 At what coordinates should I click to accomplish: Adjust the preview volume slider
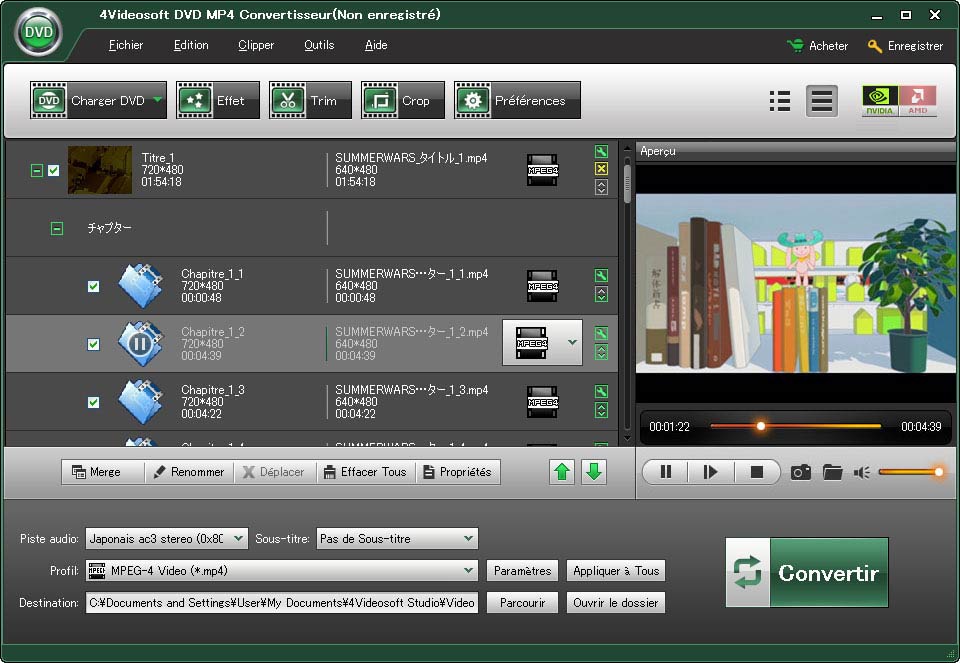coord(910,472)
